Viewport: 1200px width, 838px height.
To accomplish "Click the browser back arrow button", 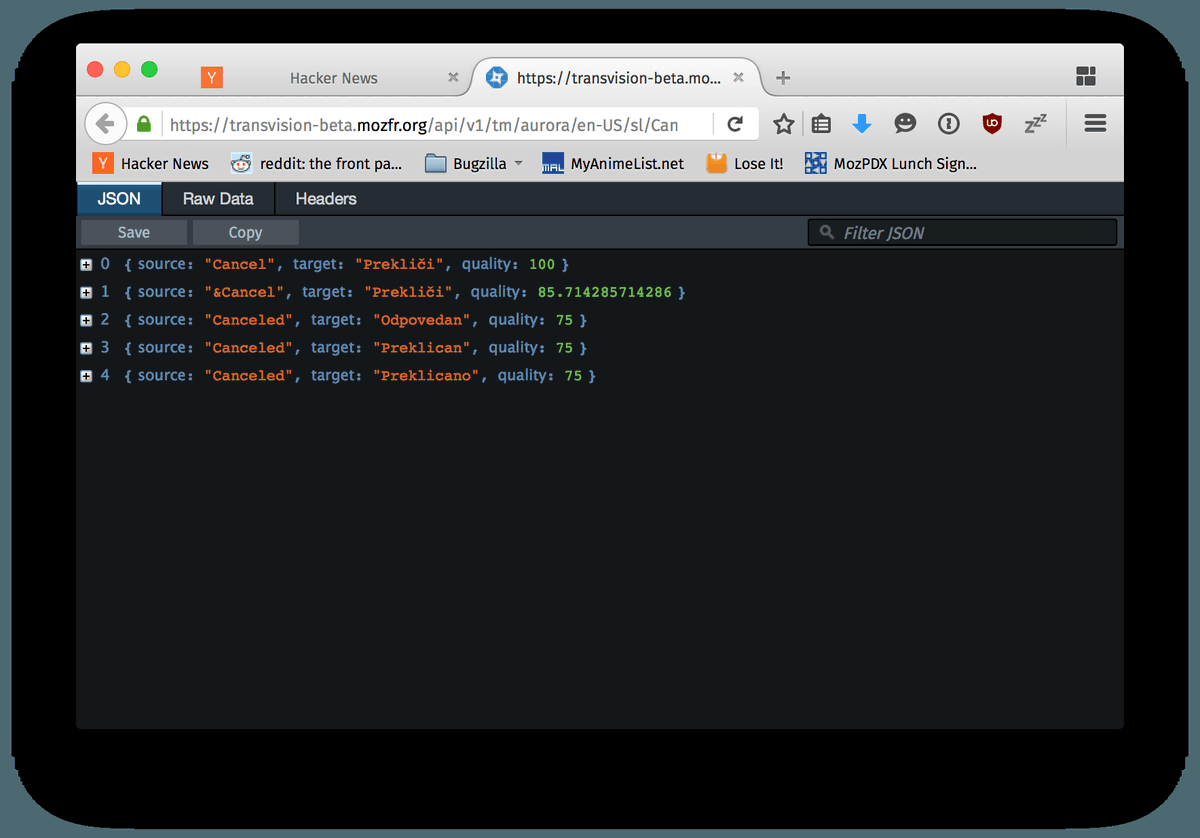I will tap(105, 124).
